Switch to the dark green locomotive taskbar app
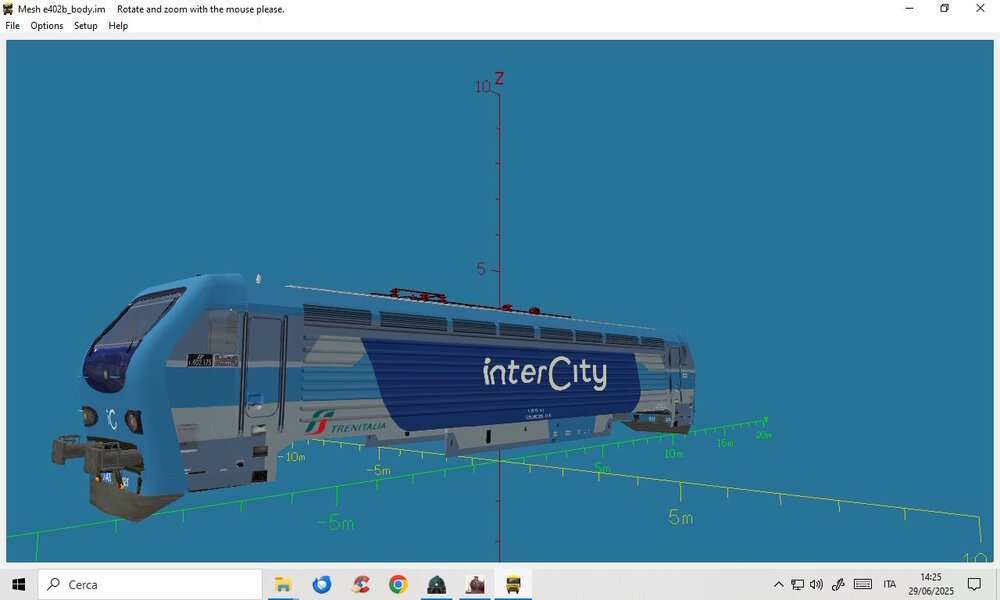Viewport: 1000px width, 600px height. click(x=437, y=584)
